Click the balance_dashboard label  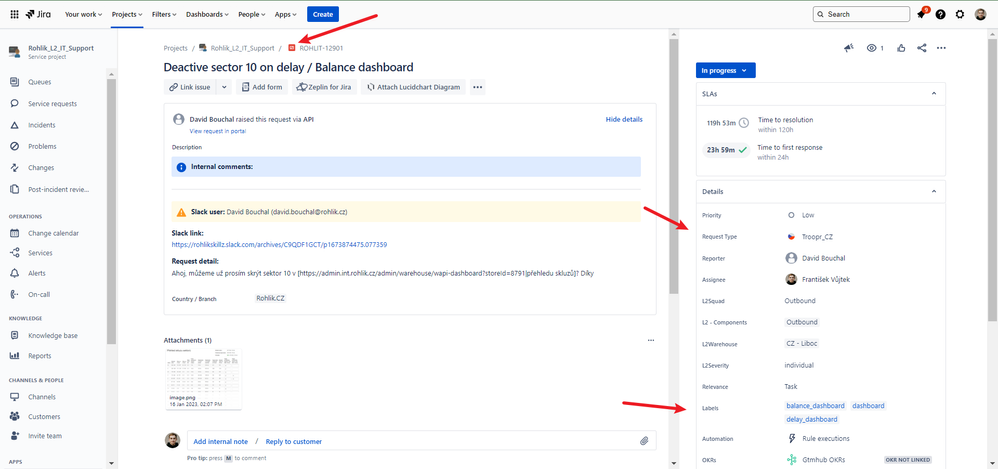(815, 405)
